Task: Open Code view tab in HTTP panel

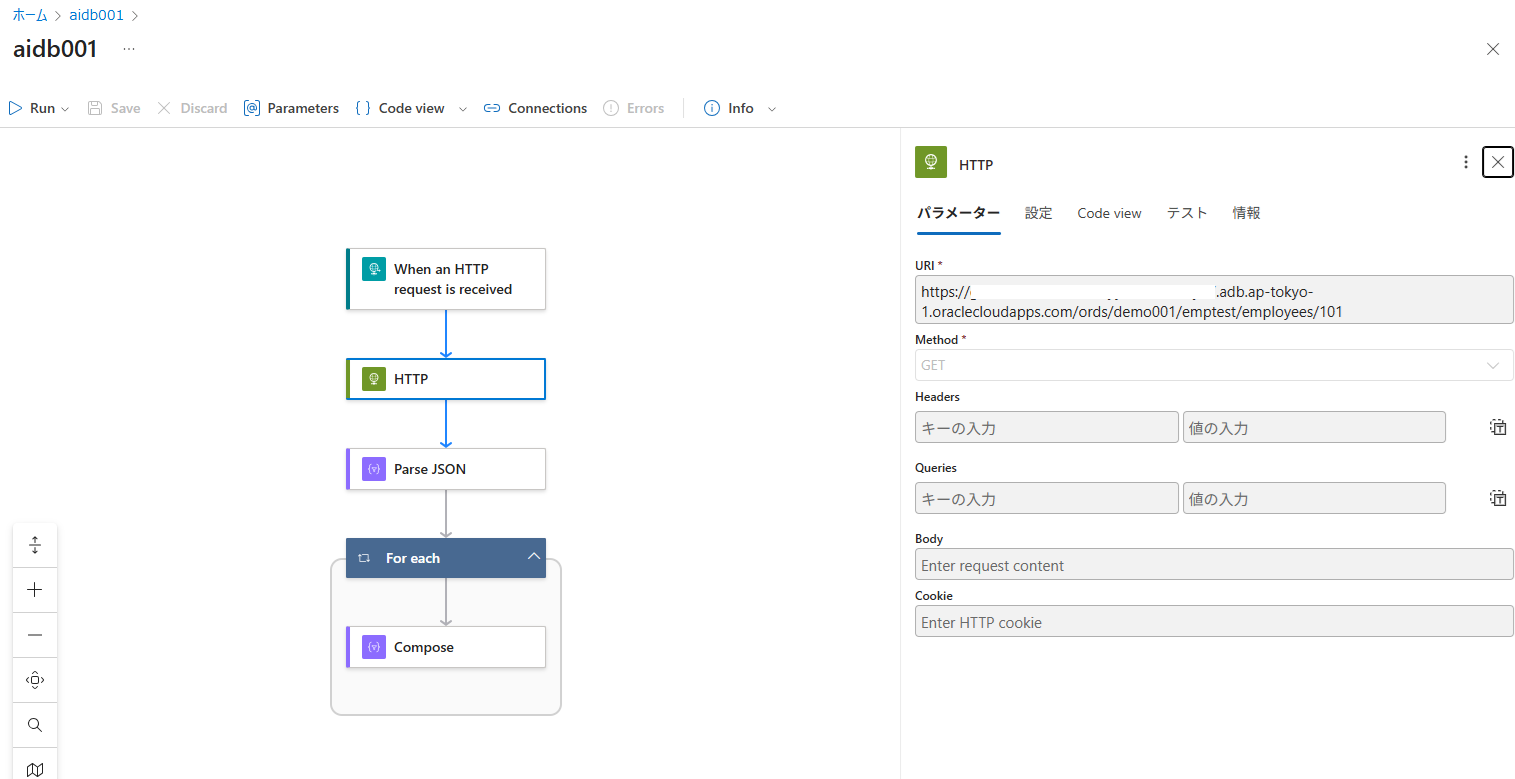Action: (x=1109, y=213)
